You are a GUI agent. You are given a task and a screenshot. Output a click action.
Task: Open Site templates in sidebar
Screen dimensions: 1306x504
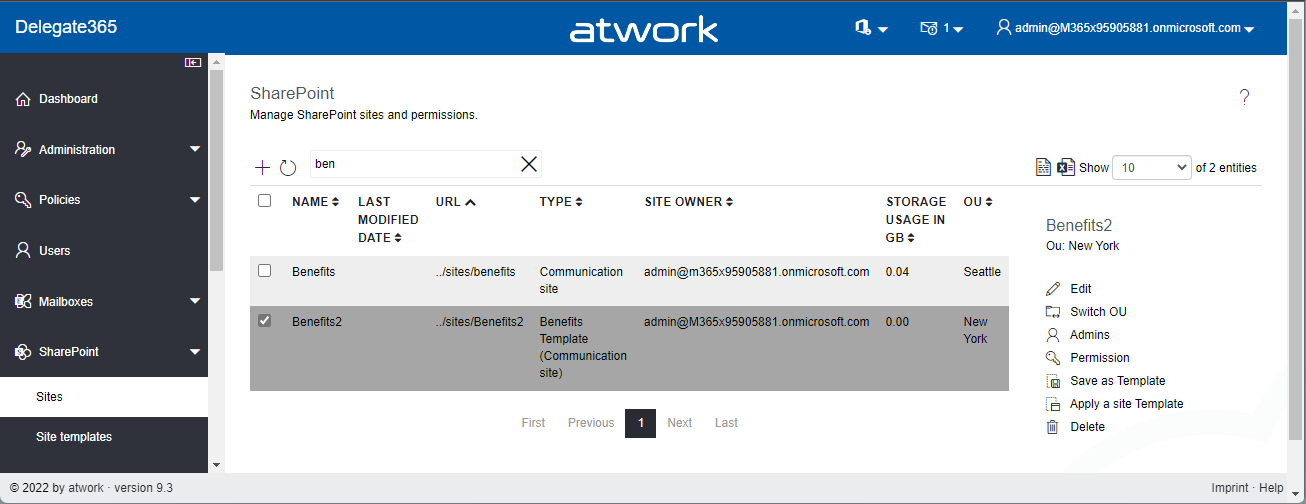click(x=74, y=437)
